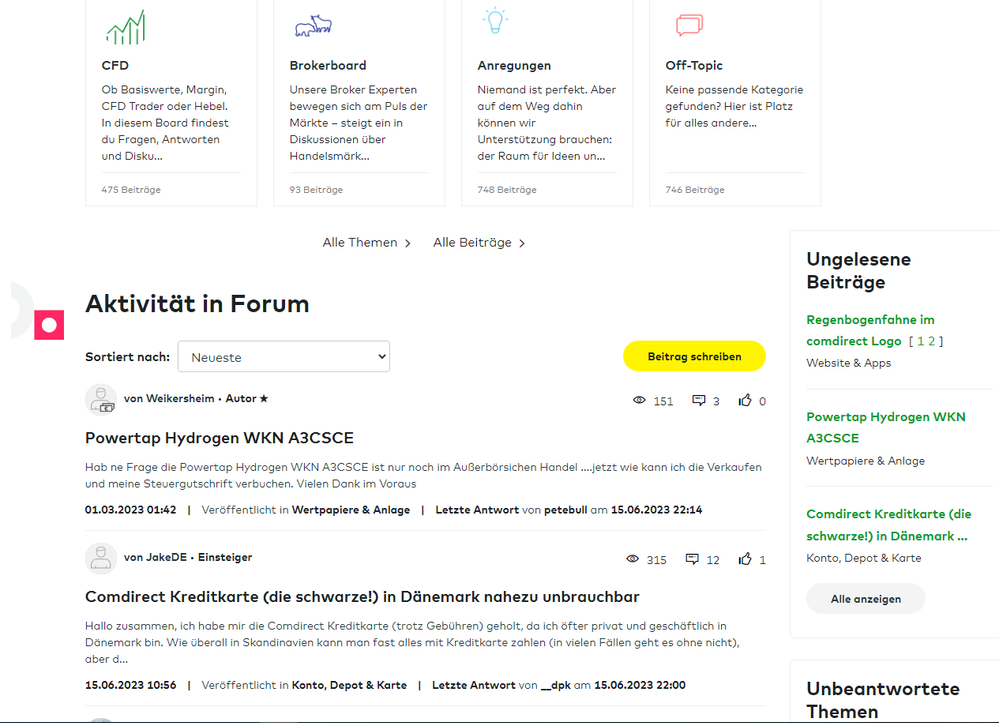Open the Sortiert nach dropdown
The height and width of the screenshot is (723, 999).
tap(284, 357)
